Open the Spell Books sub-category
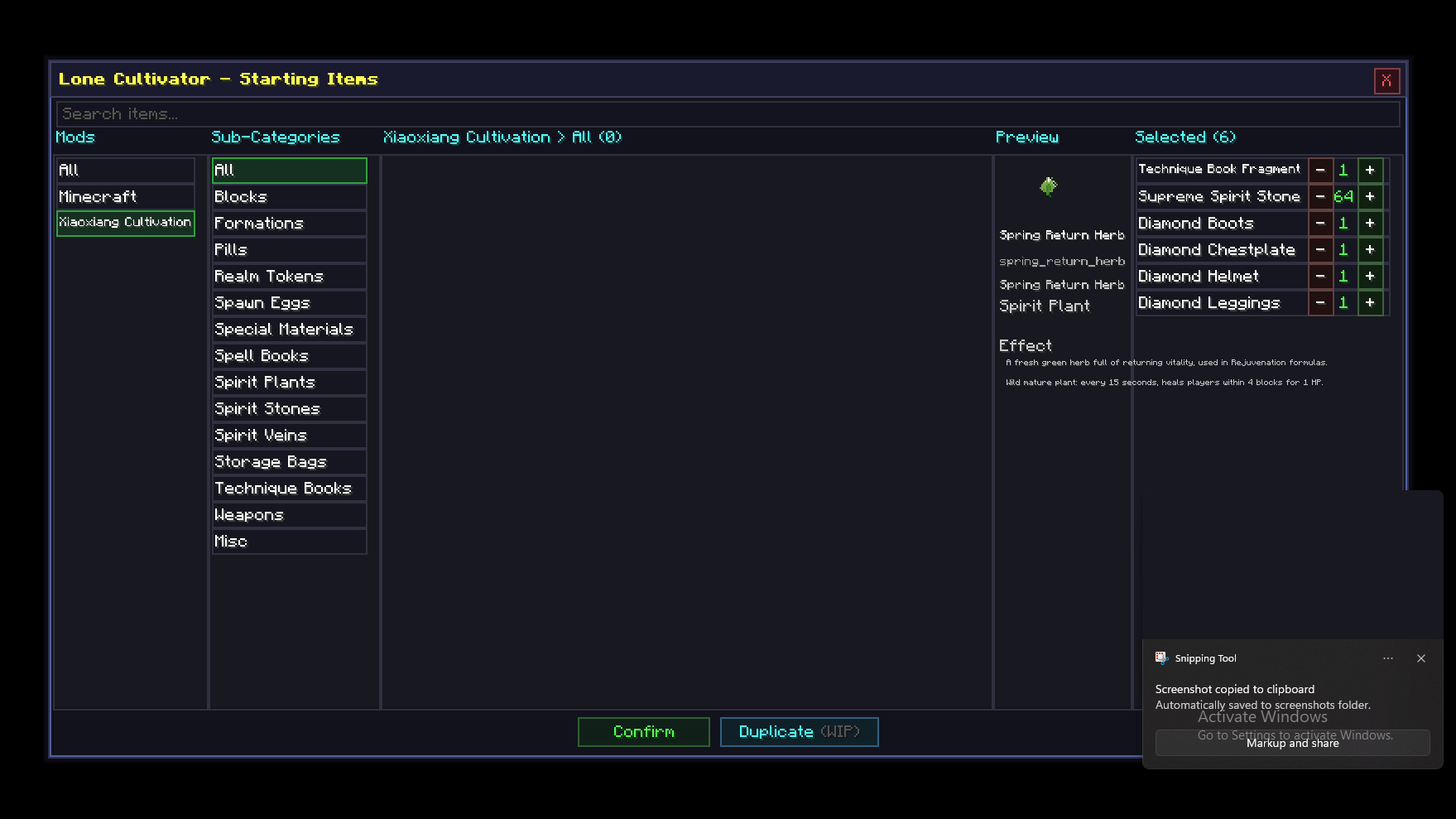1456x819 pixels. tap(289, 356)
